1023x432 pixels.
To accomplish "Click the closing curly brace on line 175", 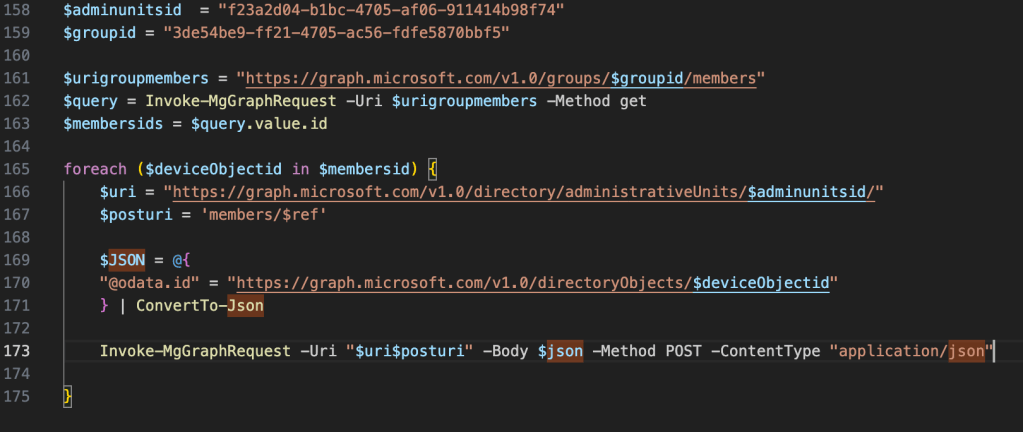I will point(68,397).
